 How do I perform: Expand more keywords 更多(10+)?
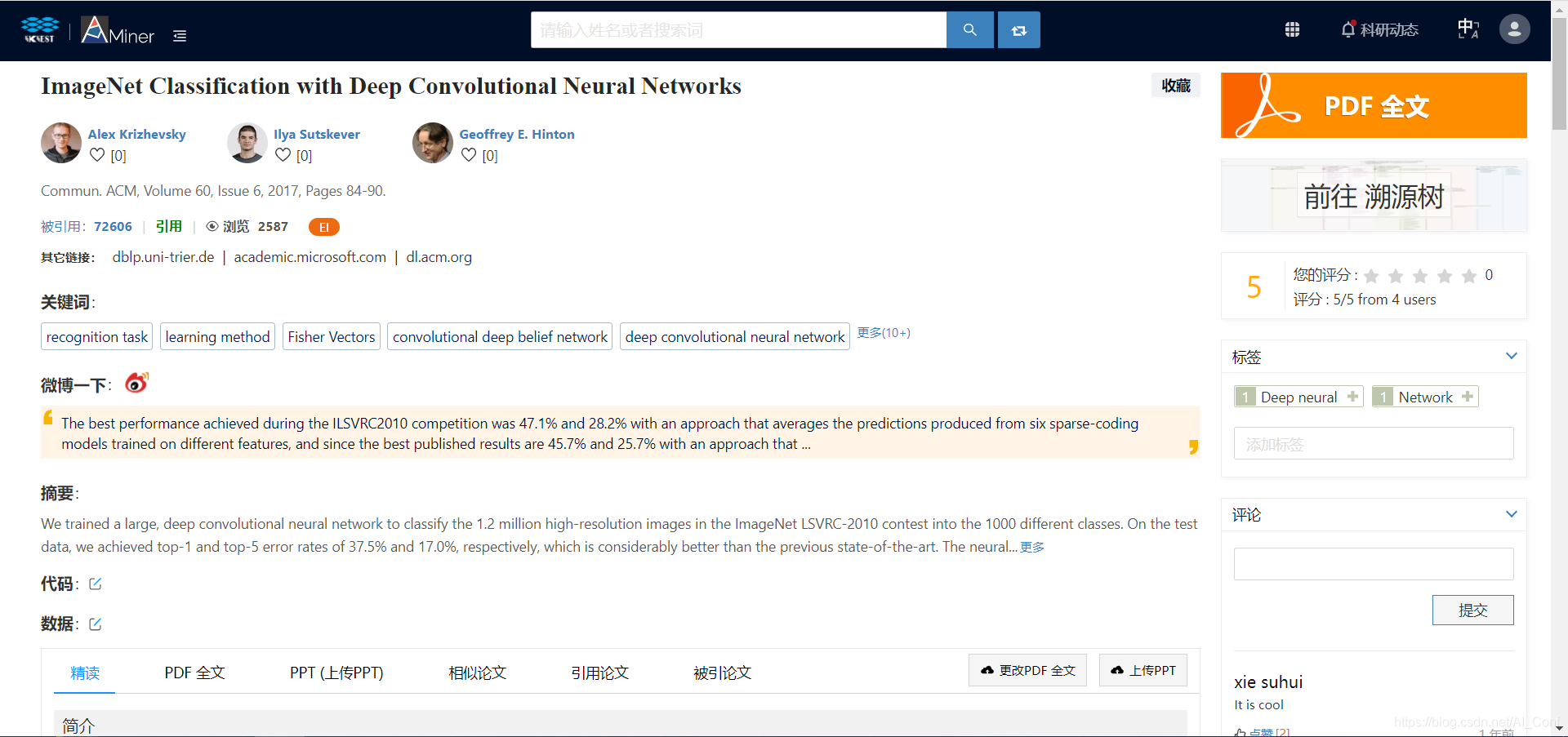884,333
